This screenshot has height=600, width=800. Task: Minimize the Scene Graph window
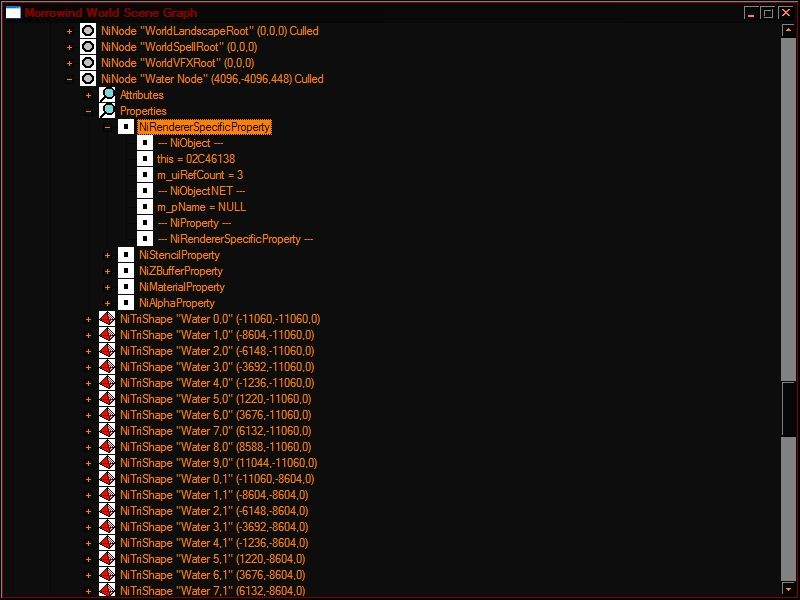pyautogui.click(x=750, y=13)
